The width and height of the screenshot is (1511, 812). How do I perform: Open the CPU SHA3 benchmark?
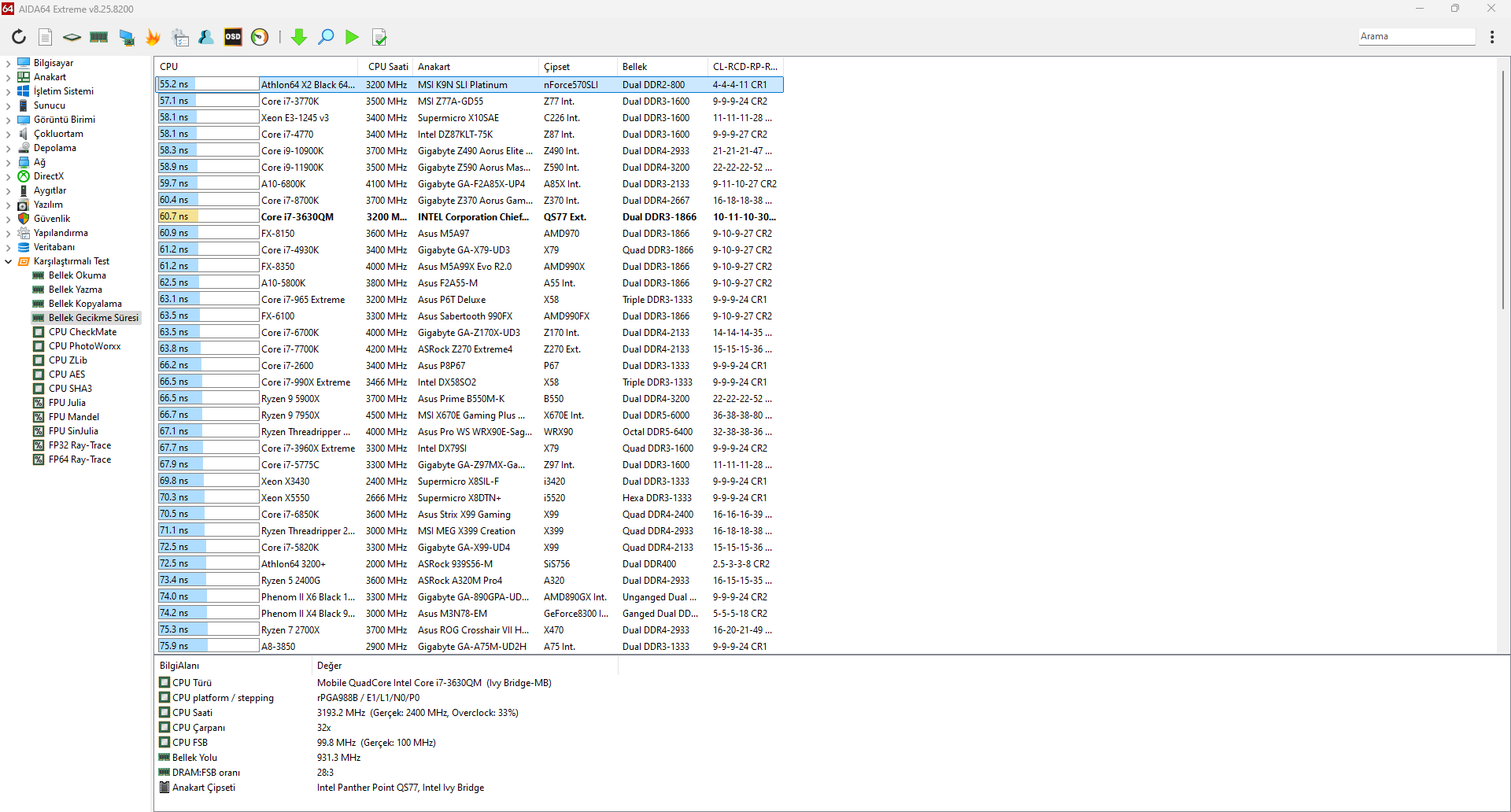(70, 389)
